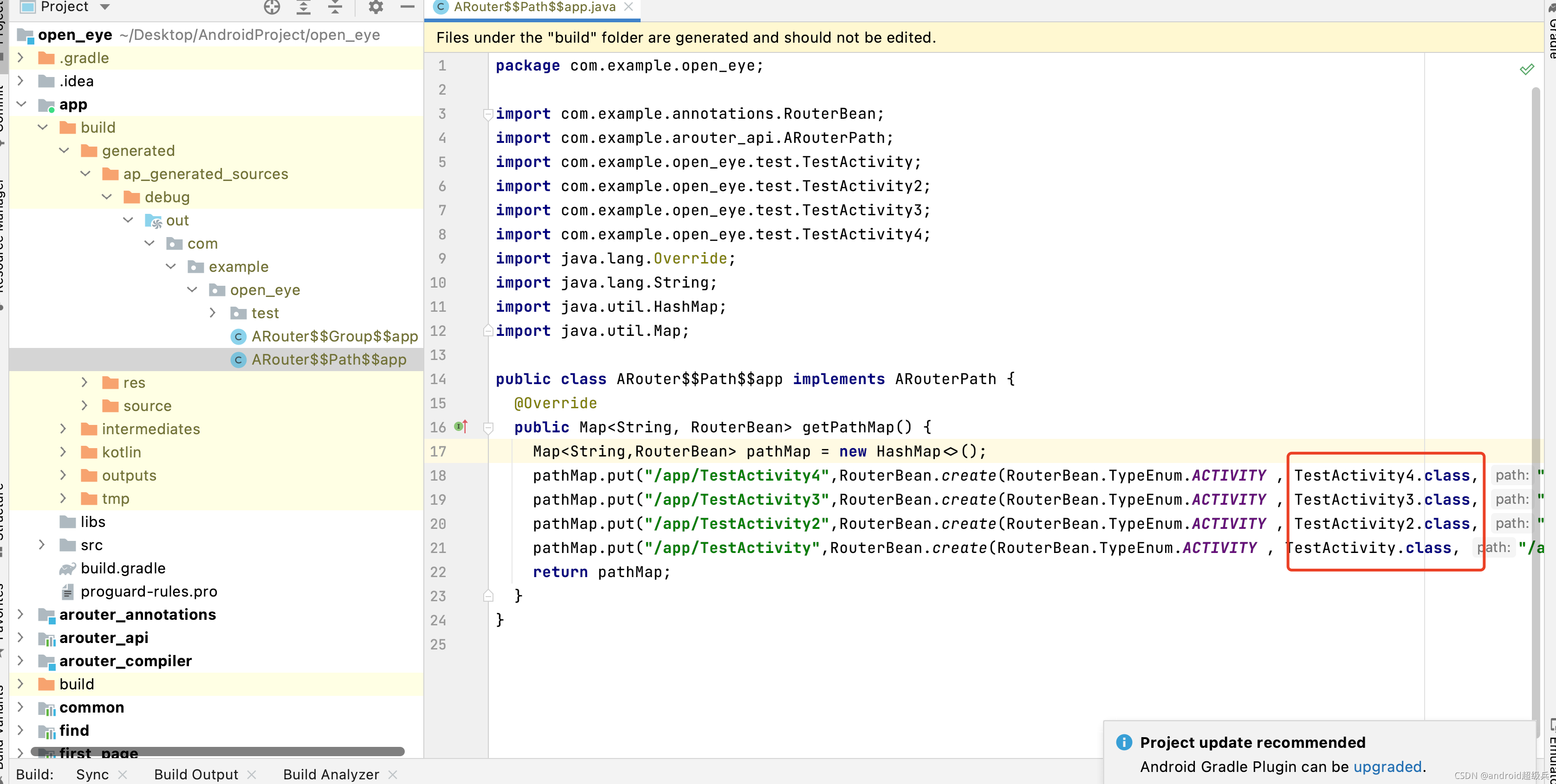Close the Build Analyzer tab
This screenshot has width=1556, height=784.
(x=393, y=774)
